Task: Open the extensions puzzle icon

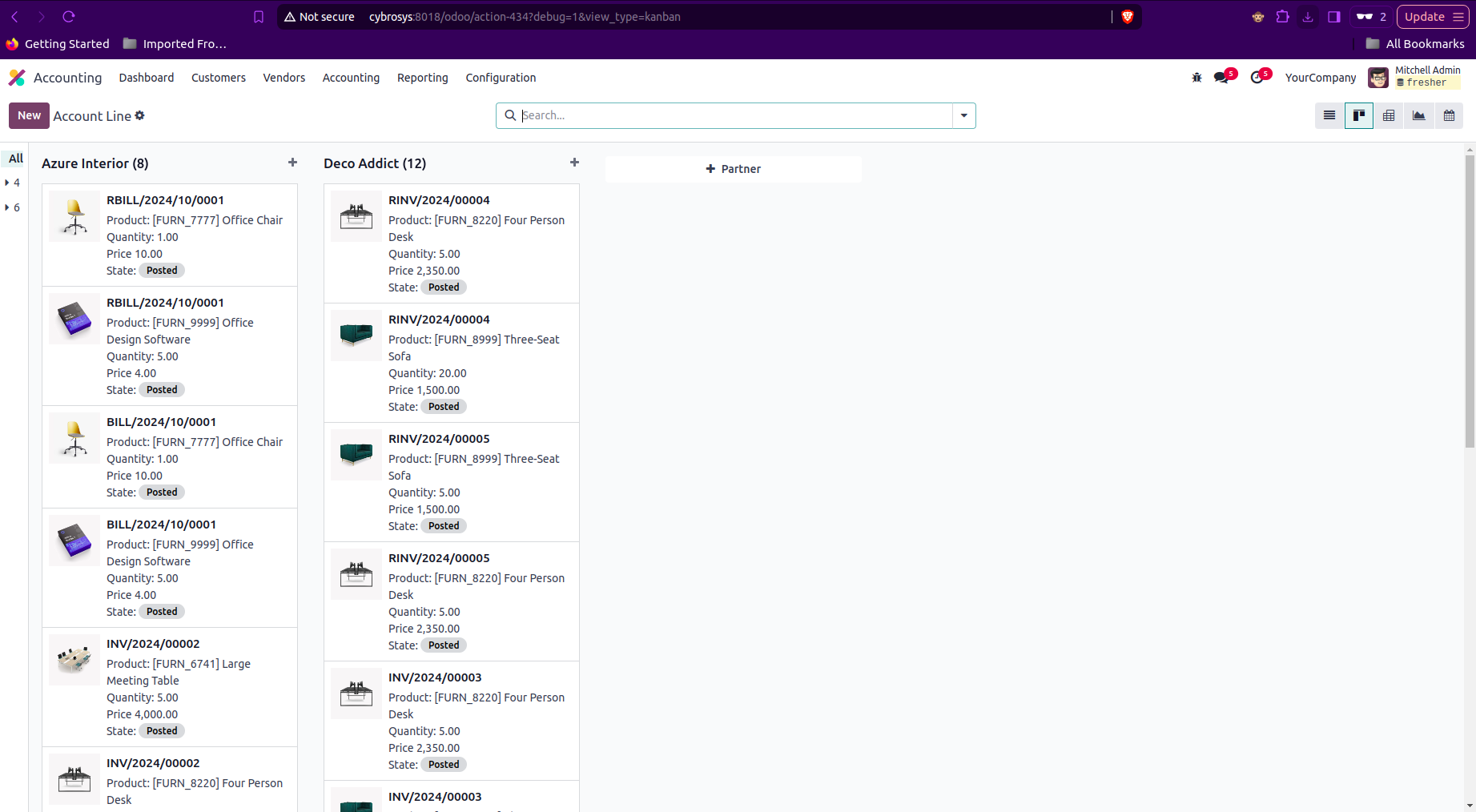Action: point(1283,17)
